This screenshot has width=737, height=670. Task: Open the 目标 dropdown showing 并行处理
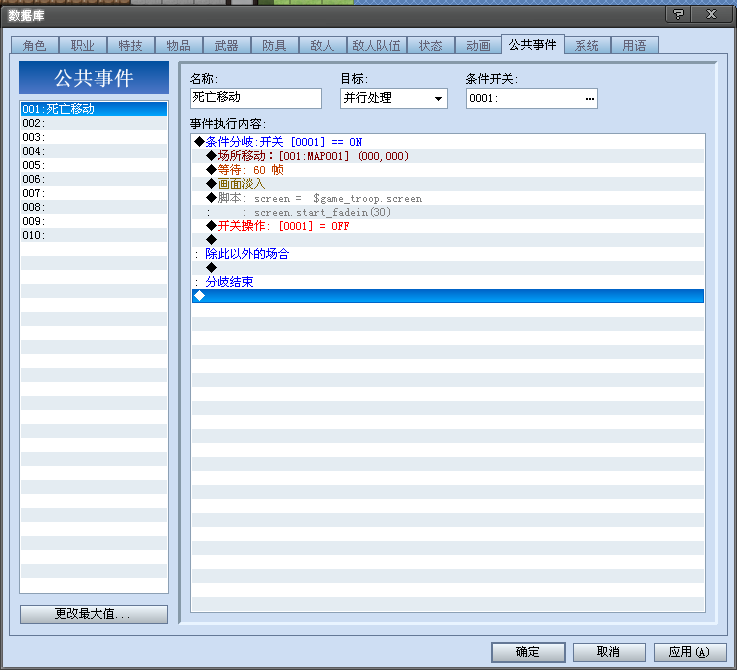click(x=394, y=98)
